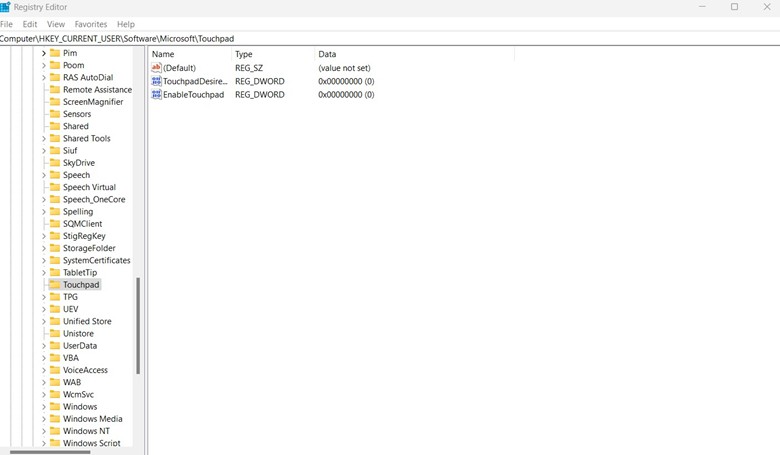
Task: Expand the TabletTip key
Action: (44, 273)
